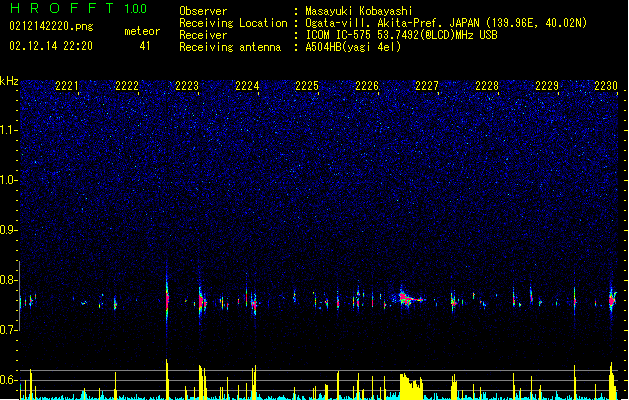Click the 2222 time marker
629x400 pixels.
pos(127,86)
